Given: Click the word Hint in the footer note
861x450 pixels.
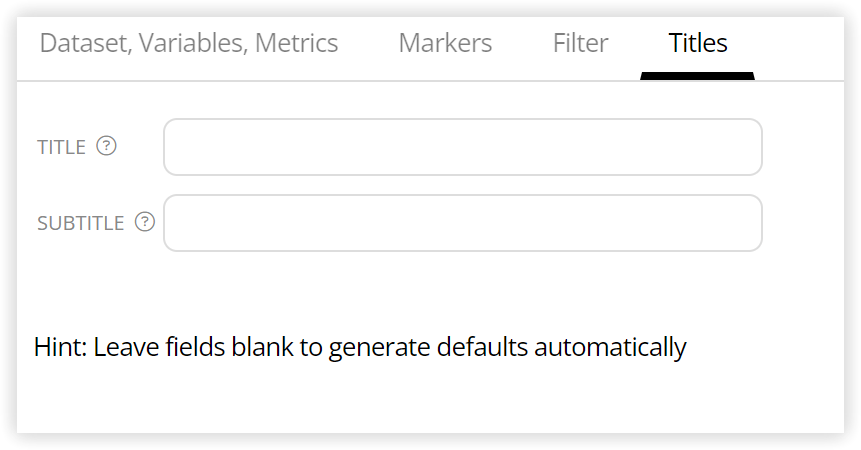Looking at the screenshot, I should (60, 347).
